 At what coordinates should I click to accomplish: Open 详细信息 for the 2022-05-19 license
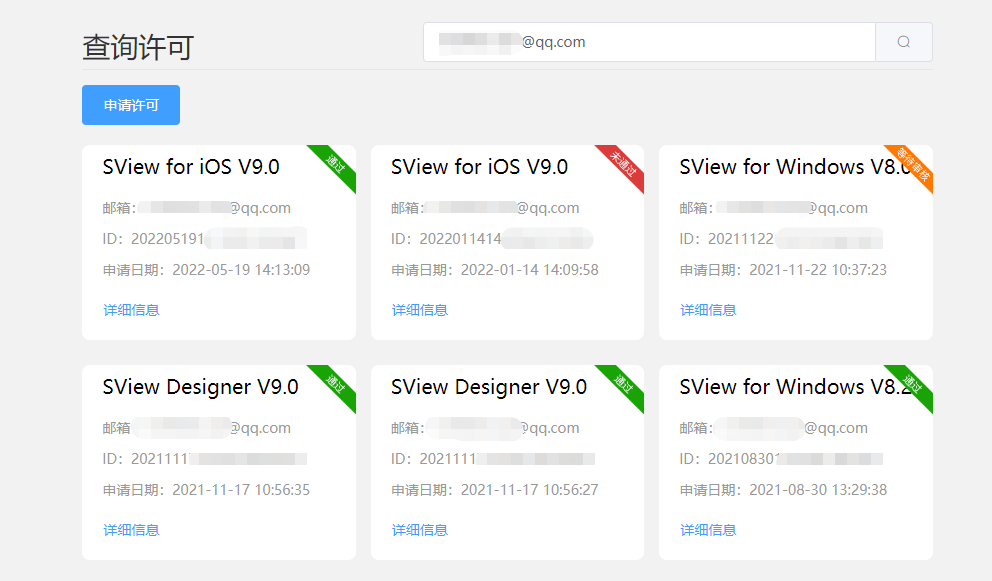[x=131, y=310]
